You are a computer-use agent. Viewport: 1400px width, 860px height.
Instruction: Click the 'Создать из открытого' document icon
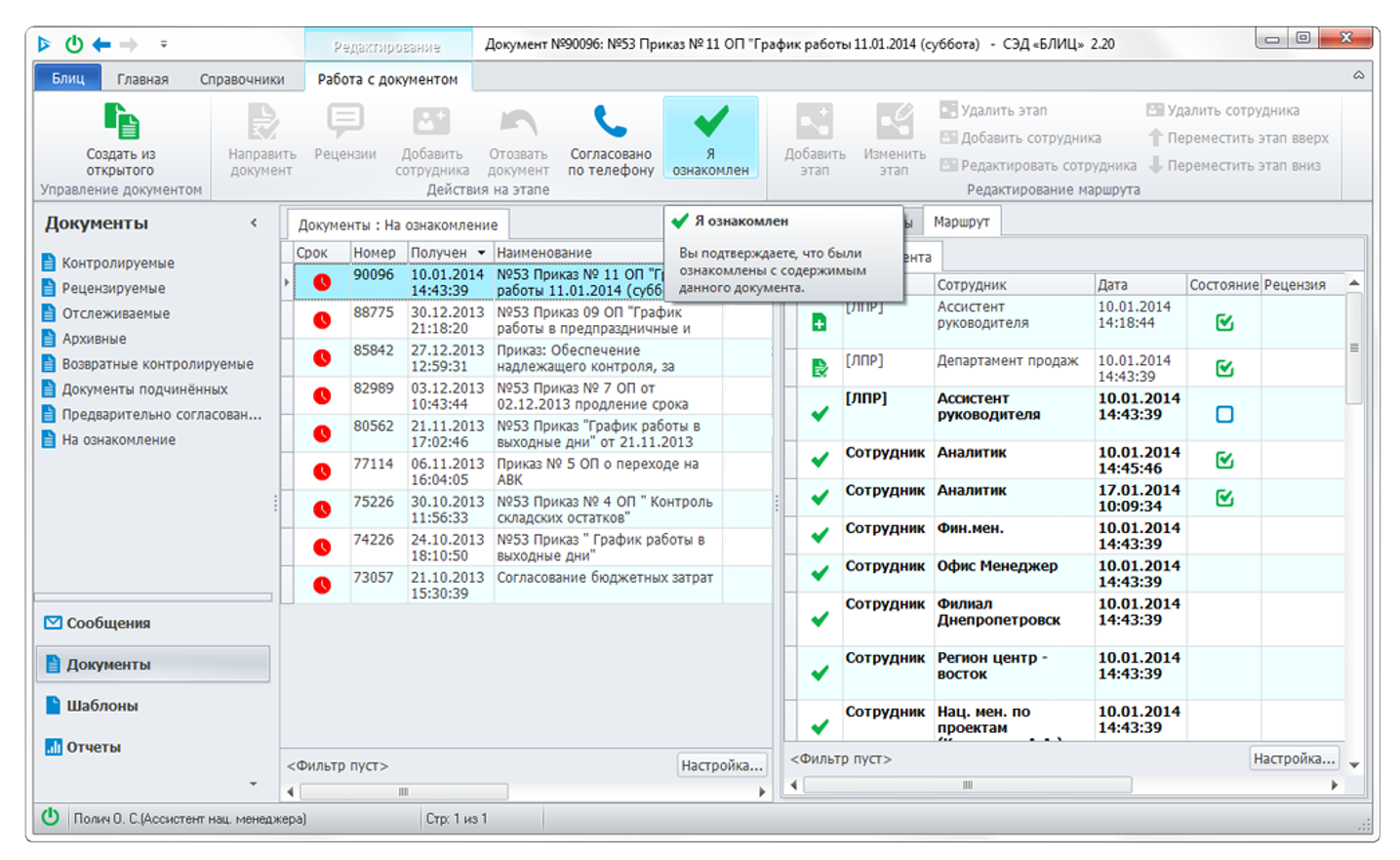click(121, 122)
